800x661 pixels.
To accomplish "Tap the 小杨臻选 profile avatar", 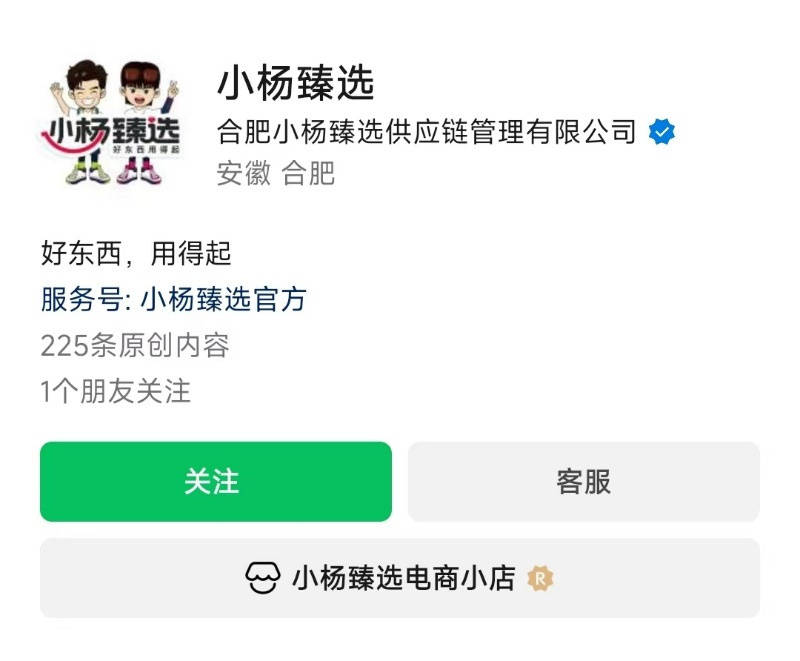I will click(111, 122).
